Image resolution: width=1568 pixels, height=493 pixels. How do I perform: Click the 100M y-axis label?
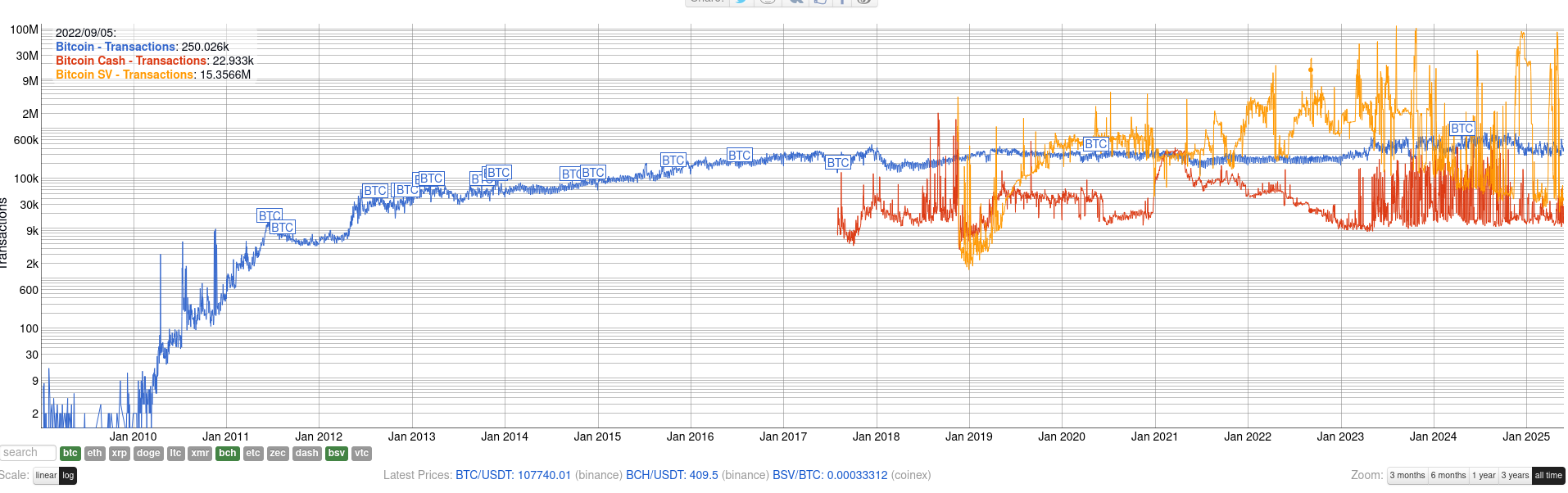click(x=25, y=29)
